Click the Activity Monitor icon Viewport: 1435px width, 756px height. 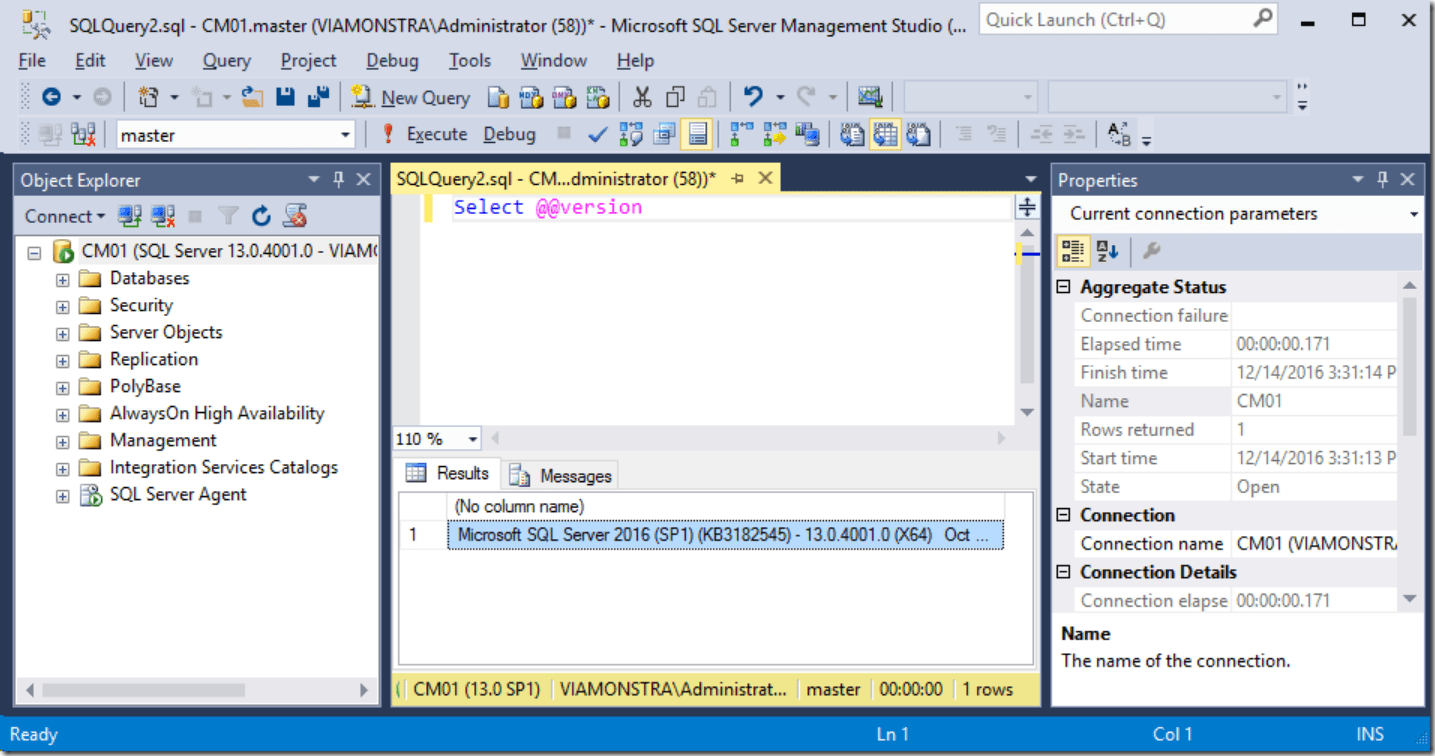pos(870,97)
